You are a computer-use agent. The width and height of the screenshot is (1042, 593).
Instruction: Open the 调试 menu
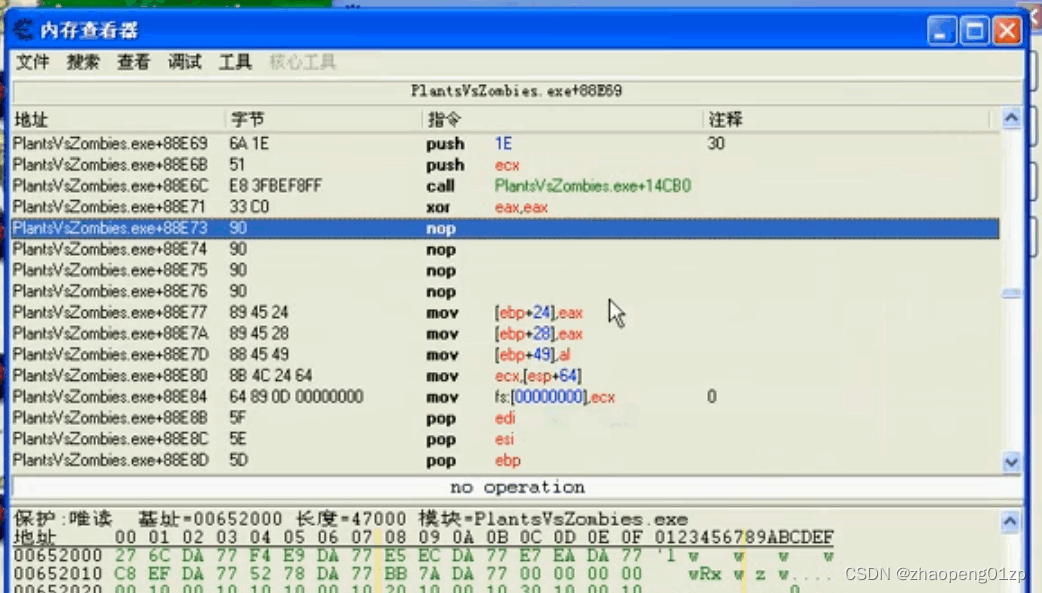coord(185,62)
